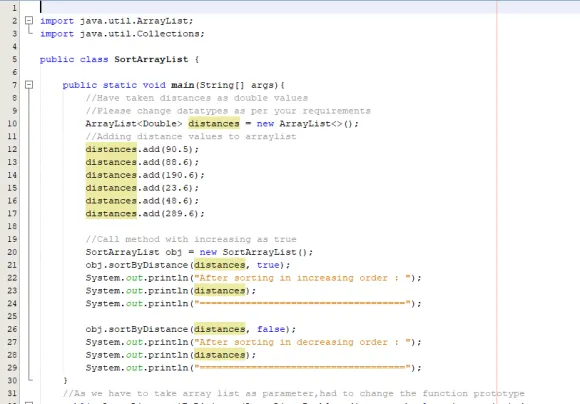Click line number 20 in the gutter
Viewport: 580px width, 404px height.
point(12,252)
